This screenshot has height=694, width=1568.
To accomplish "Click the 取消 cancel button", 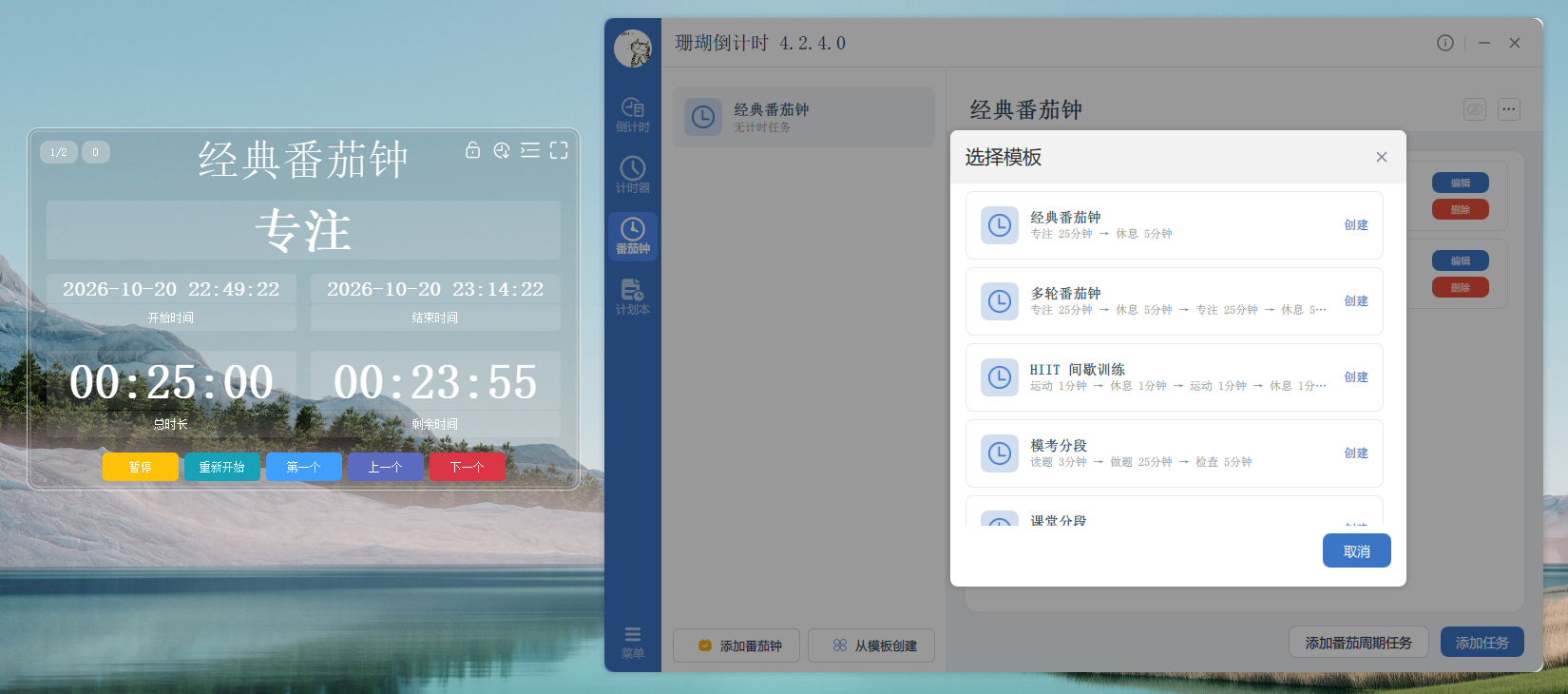I will point(1357,550).
